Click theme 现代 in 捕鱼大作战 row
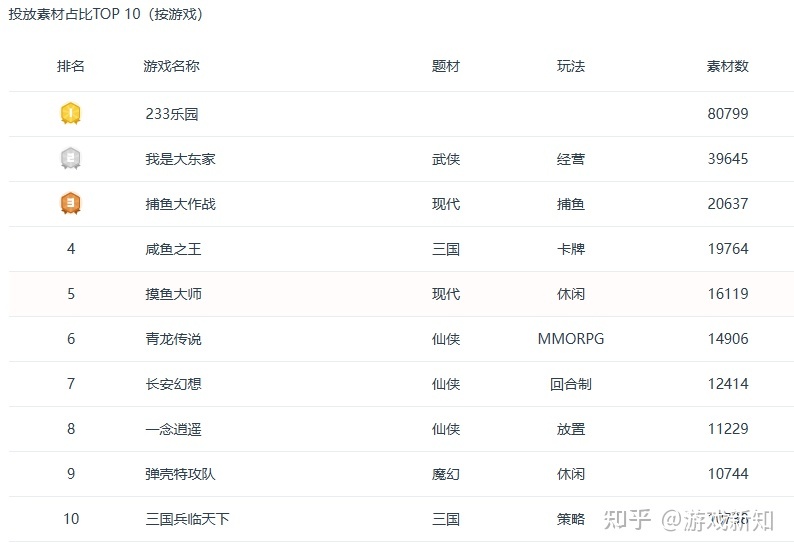Screen dimensions: 794x553 point(446,204)
